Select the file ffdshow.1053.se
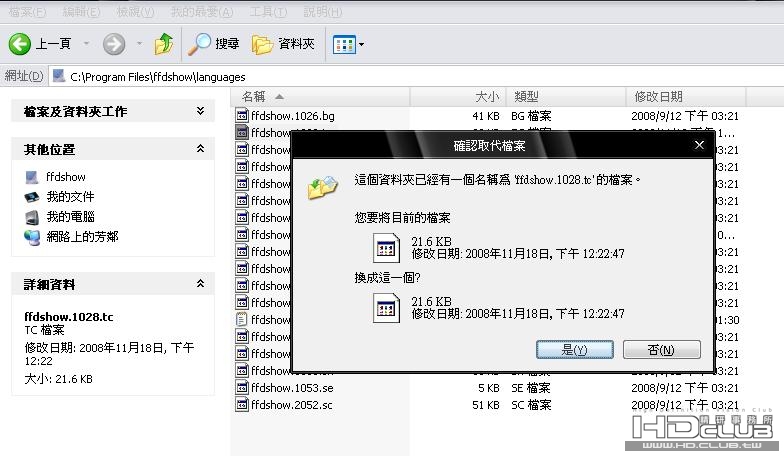 click(292, 388)
